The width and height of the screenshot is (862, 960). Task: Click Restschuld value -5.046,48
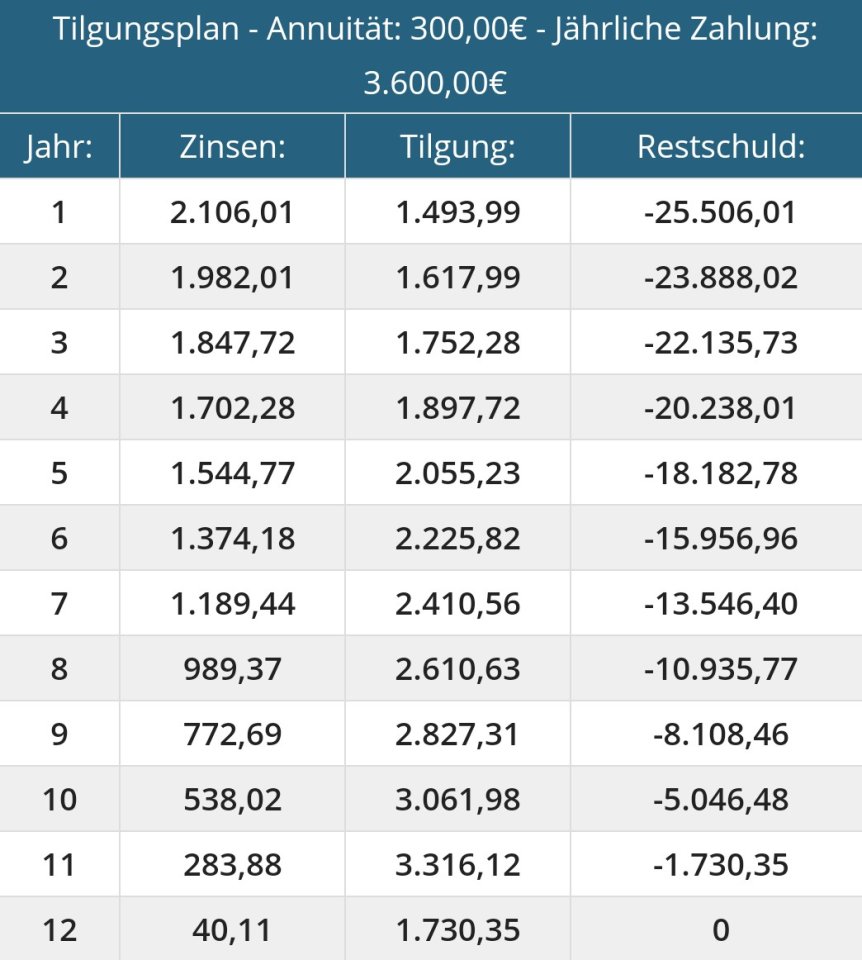point(721,800)
